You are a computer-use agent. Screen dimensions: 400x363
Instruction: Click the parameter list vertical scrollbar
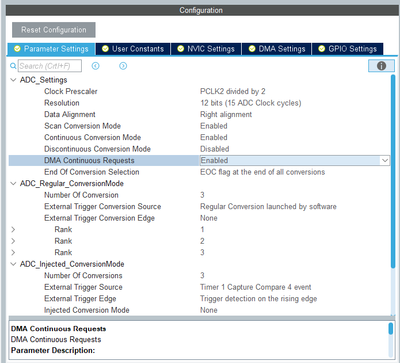pos(393,171)
